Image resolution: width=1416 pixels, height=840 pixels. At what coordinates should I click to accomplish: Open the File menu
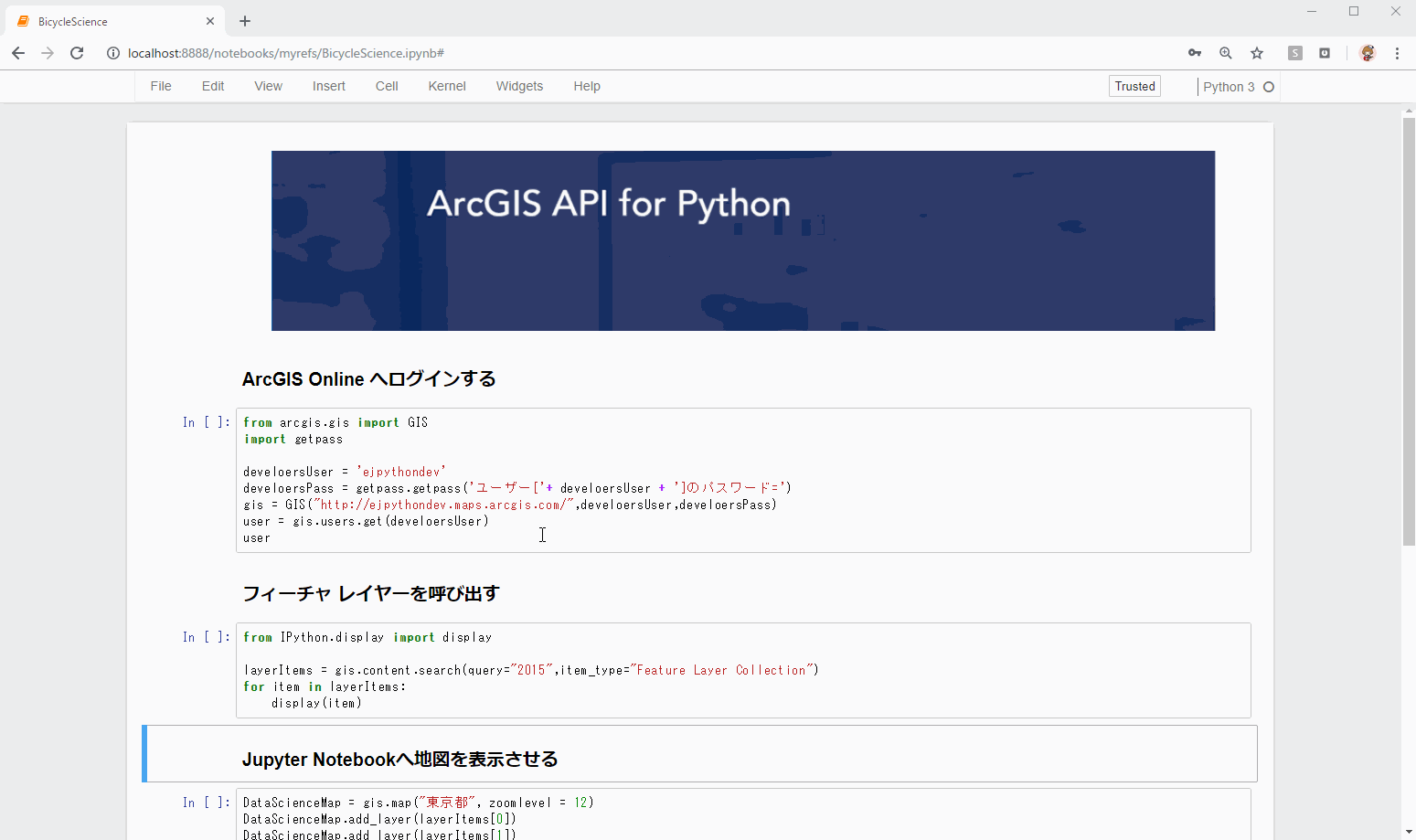(161, 86)
